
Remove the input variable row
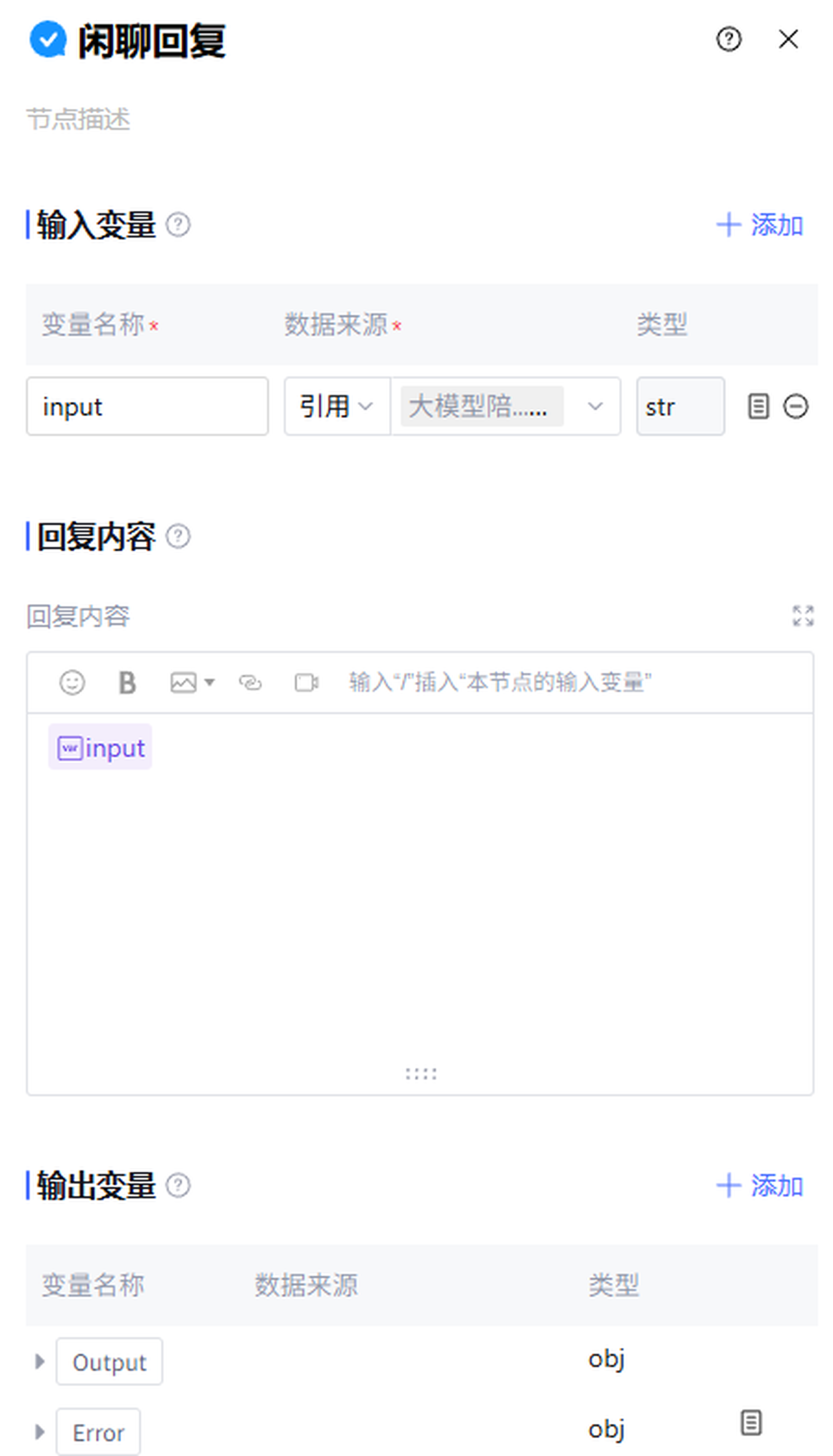click(x=795, y=407)
